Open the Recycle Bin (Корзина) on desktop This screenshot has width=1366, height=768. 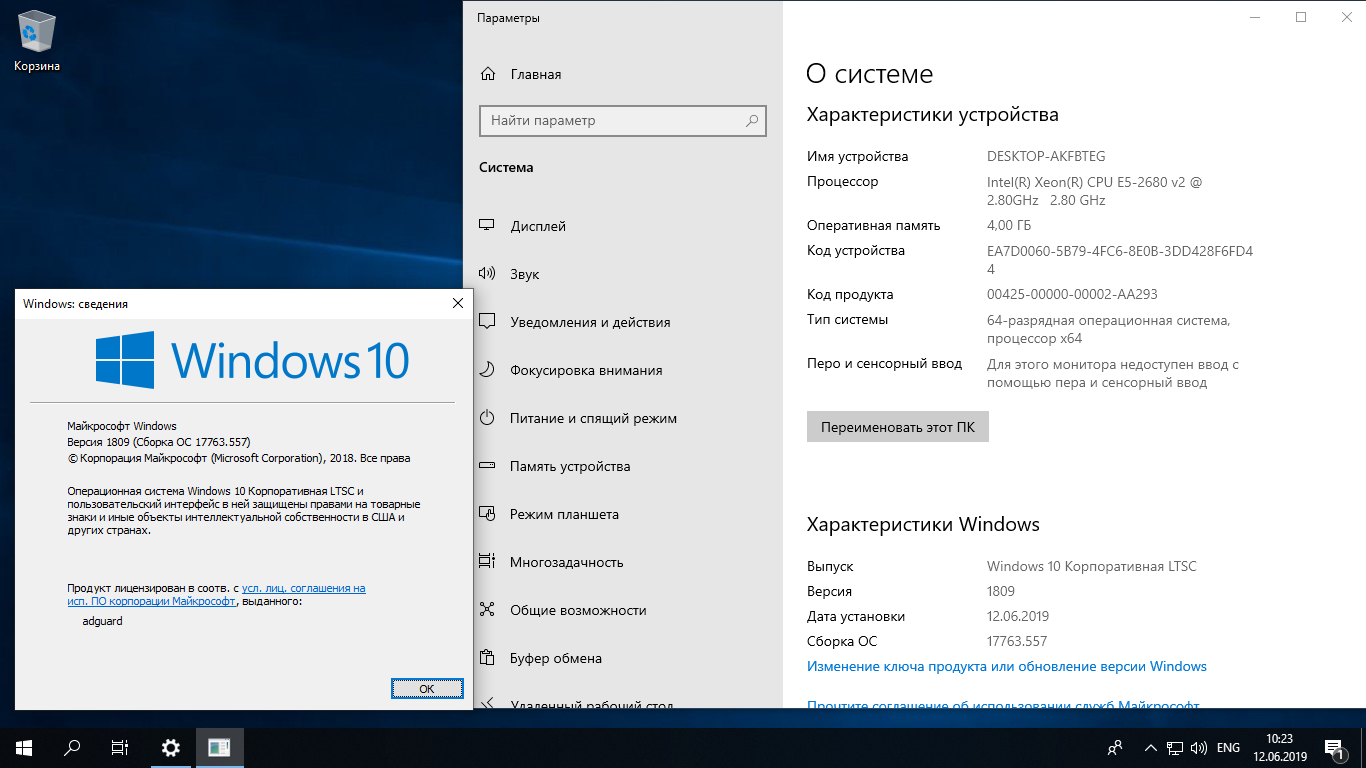[x=37, y=42]
